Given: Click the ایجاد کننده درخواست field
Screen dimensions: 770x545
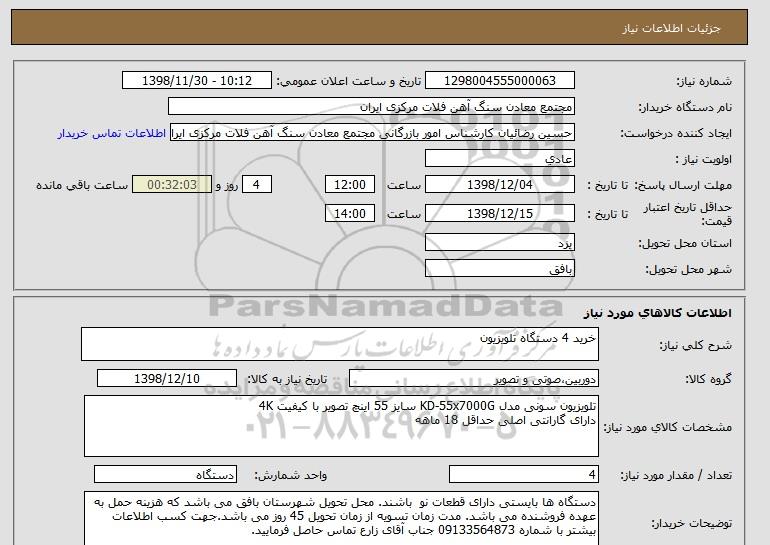Looking at the screenshot, I should (x=372, y=133).
